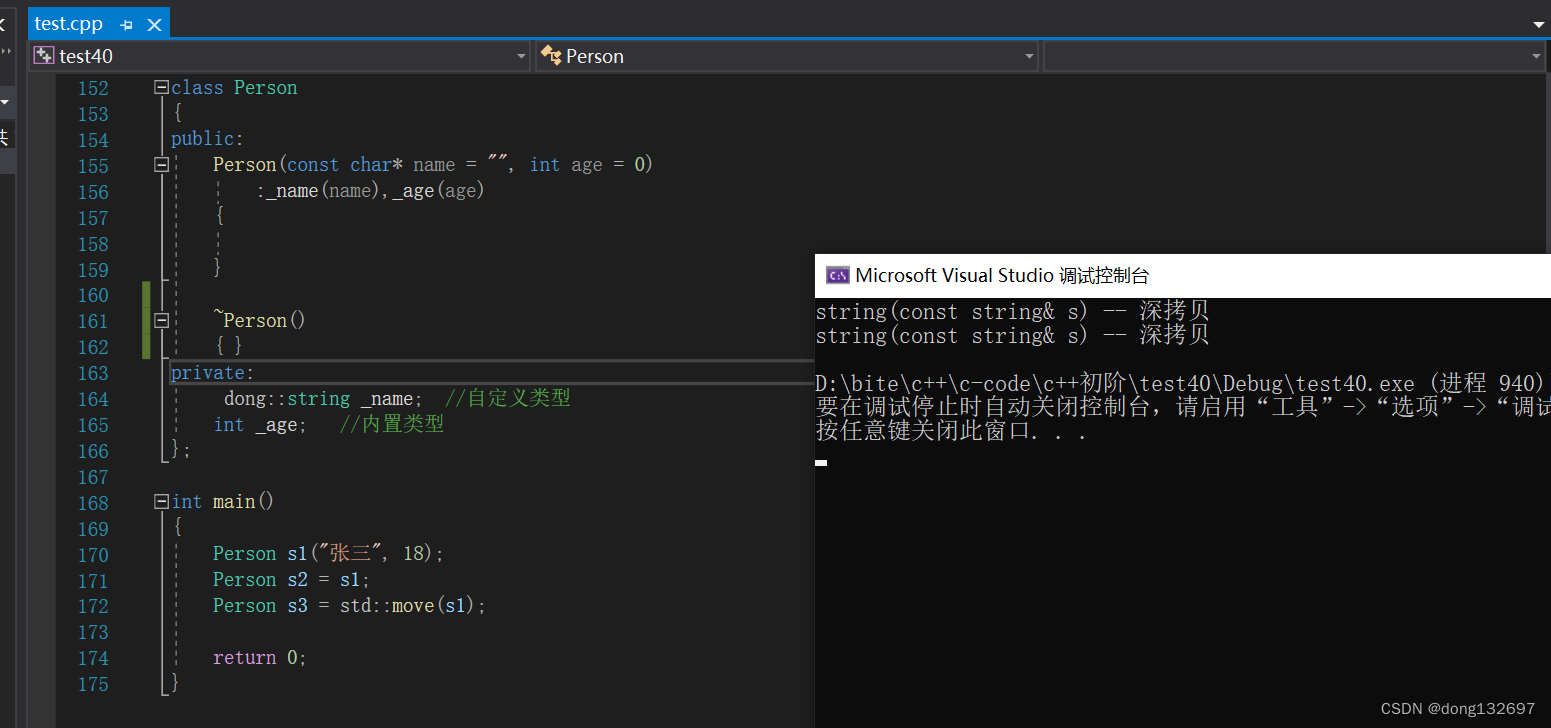Click 'public:' access specifier line

[x=207, y=139]
